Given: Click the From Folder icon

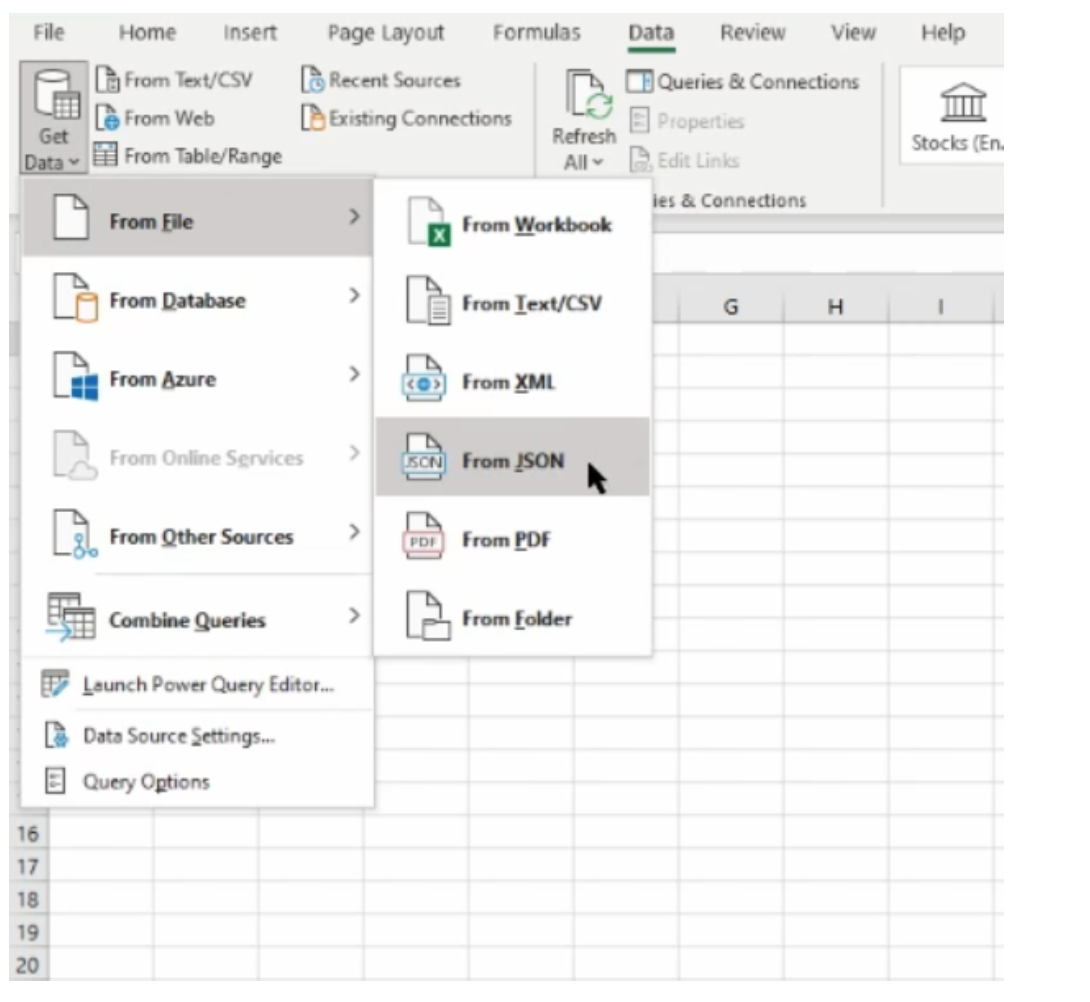Looking at the screenshot, I should click(428, 616).
